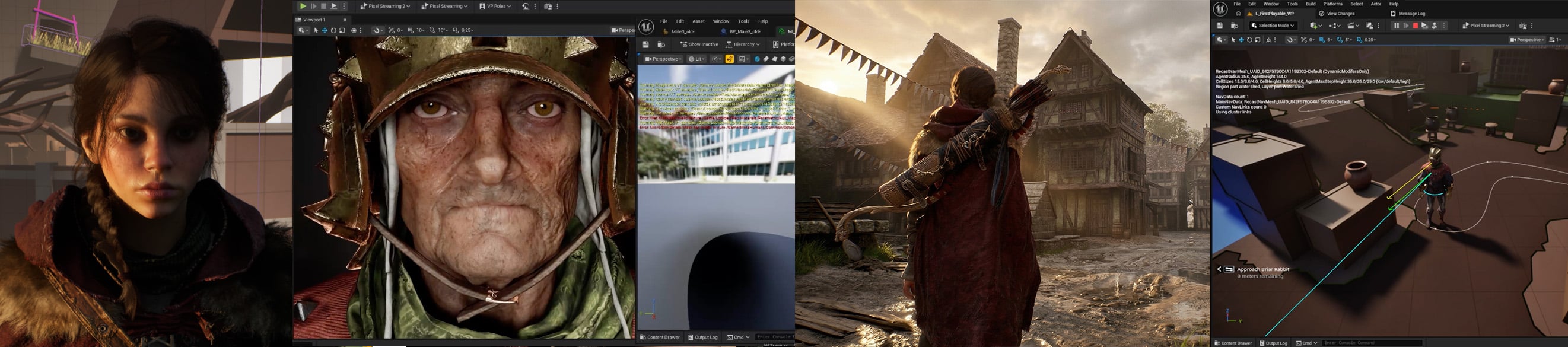
Task: Open the Pixel Streaming dropdown
Action: (445, 6)
